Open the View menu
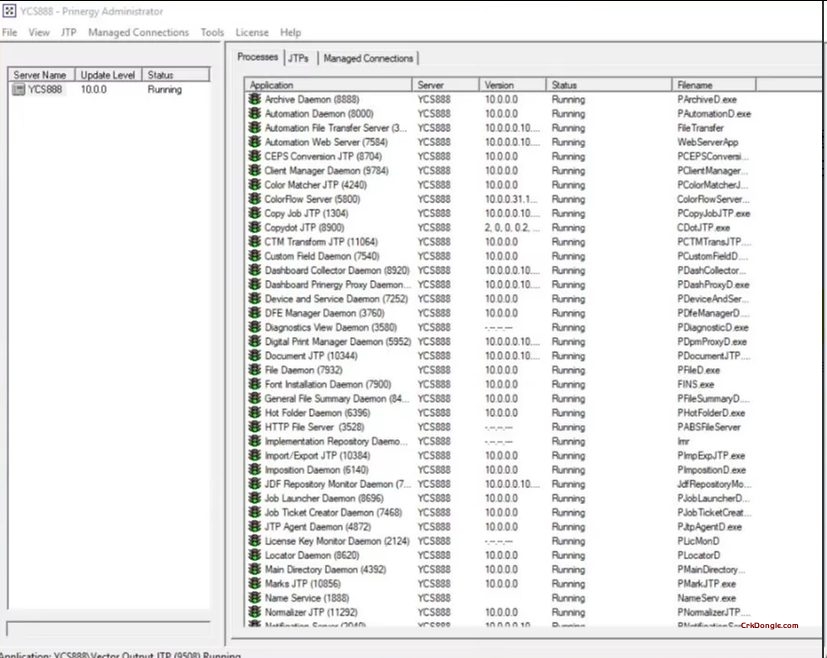 coord(39,32)
